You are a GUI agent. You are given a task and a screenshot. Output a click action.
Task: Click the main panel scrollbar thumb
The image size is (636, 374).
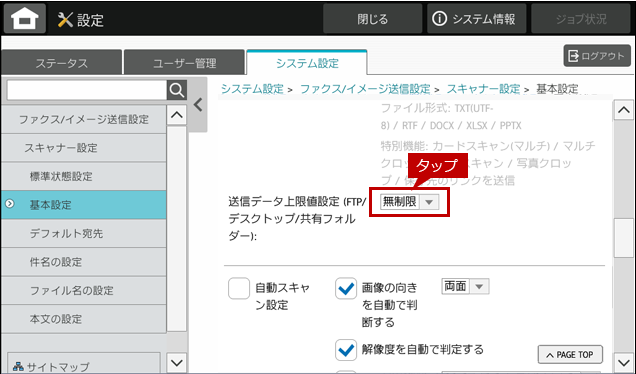click(624, 238)
